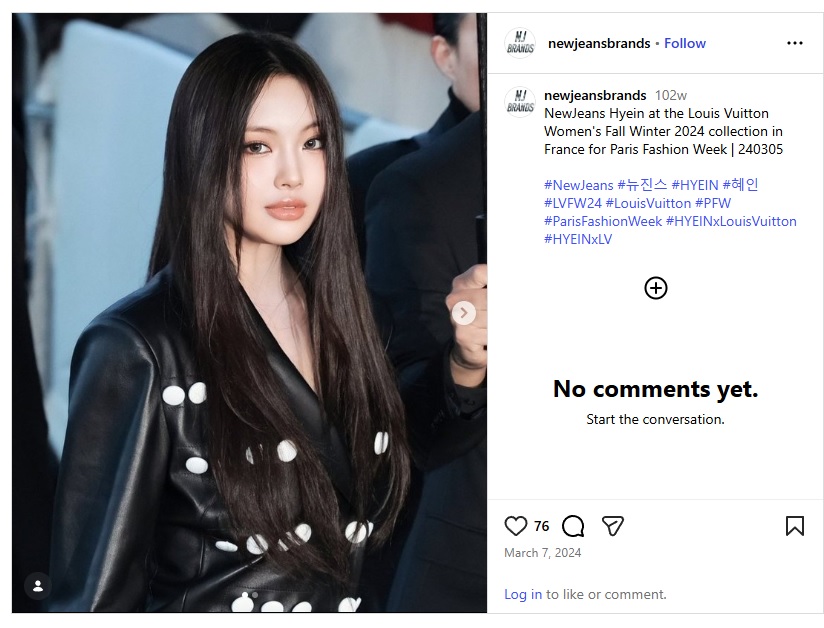
Task: Open the #HYEINxLouisVuitton hashtag
Action: click(x=731, y=221)
